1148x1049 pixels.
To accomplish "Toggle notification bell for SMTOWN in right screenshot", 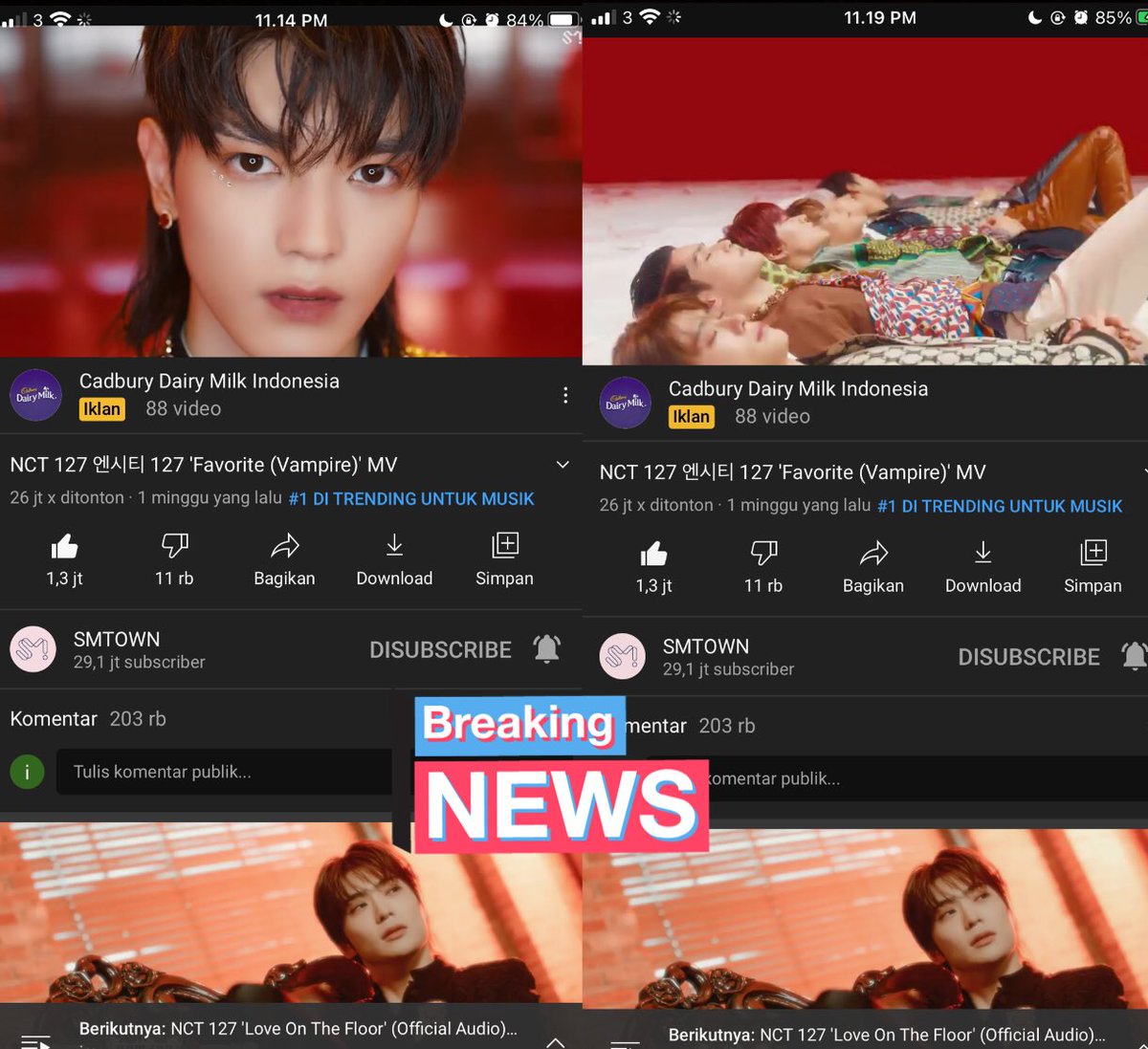I will click(x=1135, y=657).
